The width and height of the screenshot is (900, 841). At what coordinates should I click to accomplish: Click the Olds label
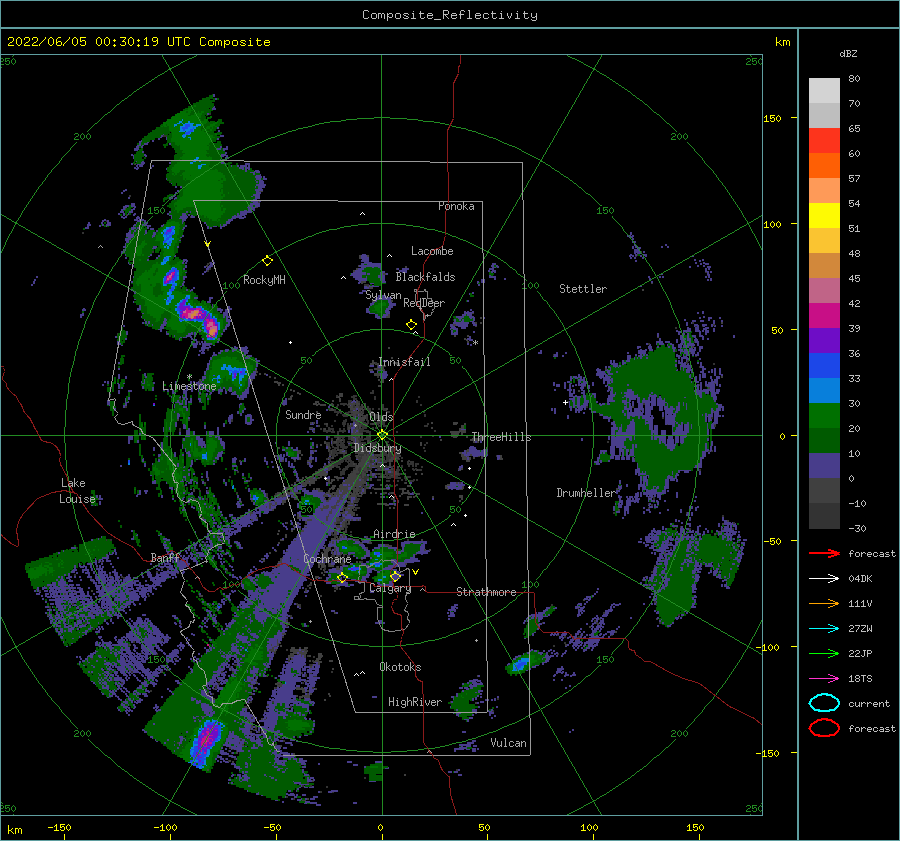click(381, 417)
